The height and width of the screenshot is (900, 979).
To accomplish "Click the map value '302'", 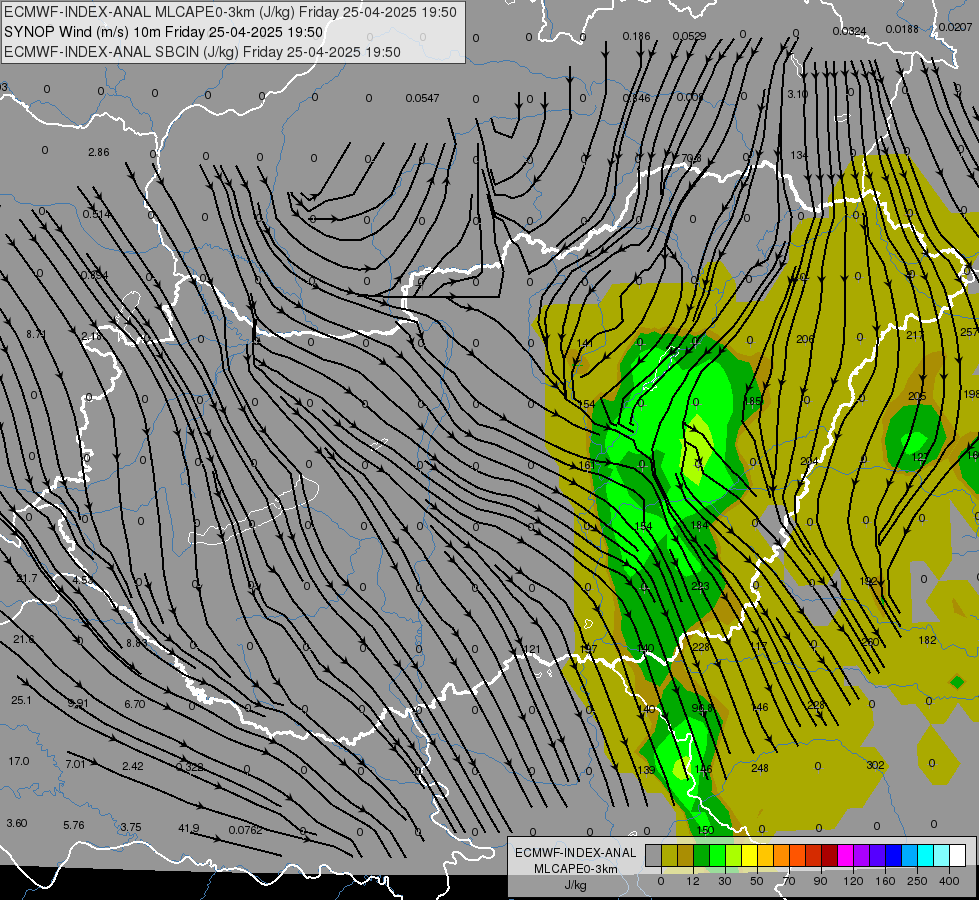I will coord(875,765).
